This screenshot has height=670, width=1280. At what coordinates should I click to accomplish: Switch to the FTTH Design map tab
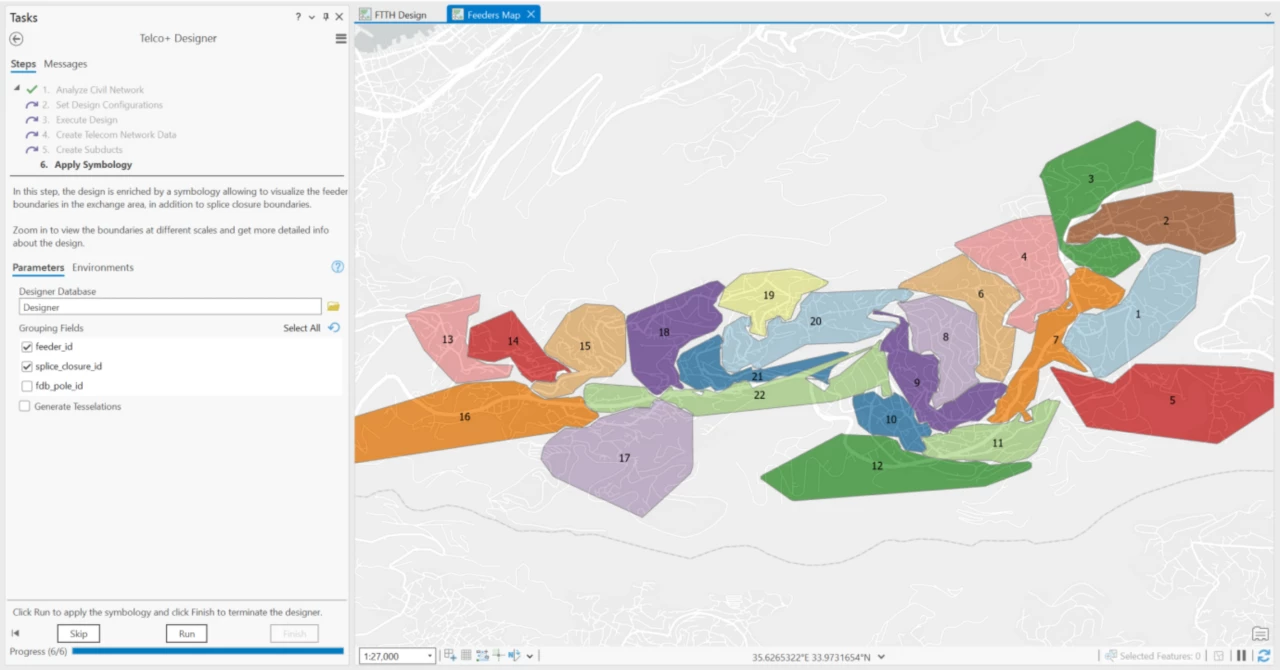tap(393, 15)
